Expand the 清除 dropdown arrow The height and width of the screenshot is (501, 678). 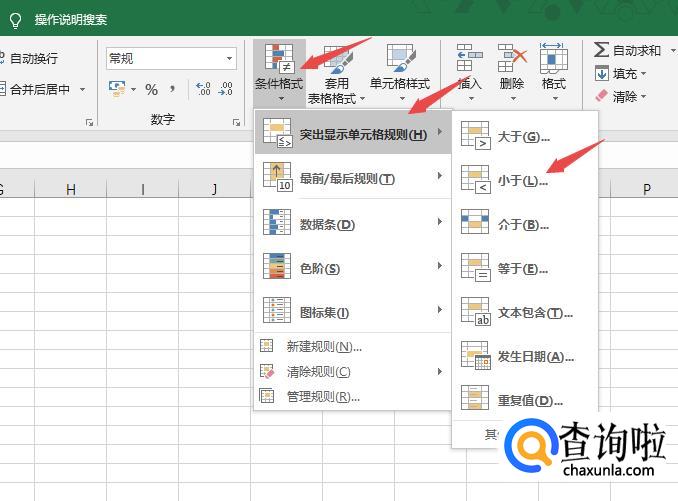point(643,96)
